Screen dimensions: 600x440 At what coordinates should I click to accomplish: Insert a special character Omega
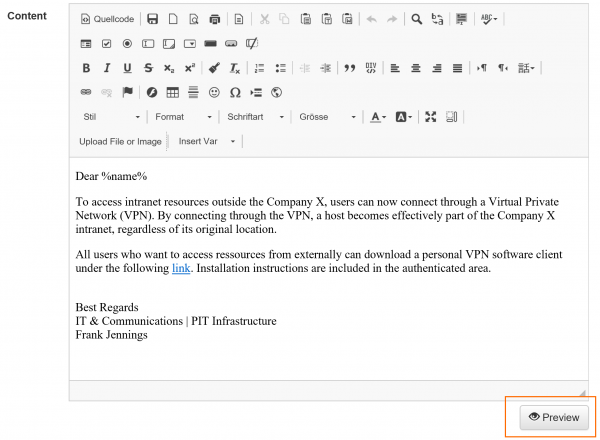pyautogui.click(x=235, y=93)
